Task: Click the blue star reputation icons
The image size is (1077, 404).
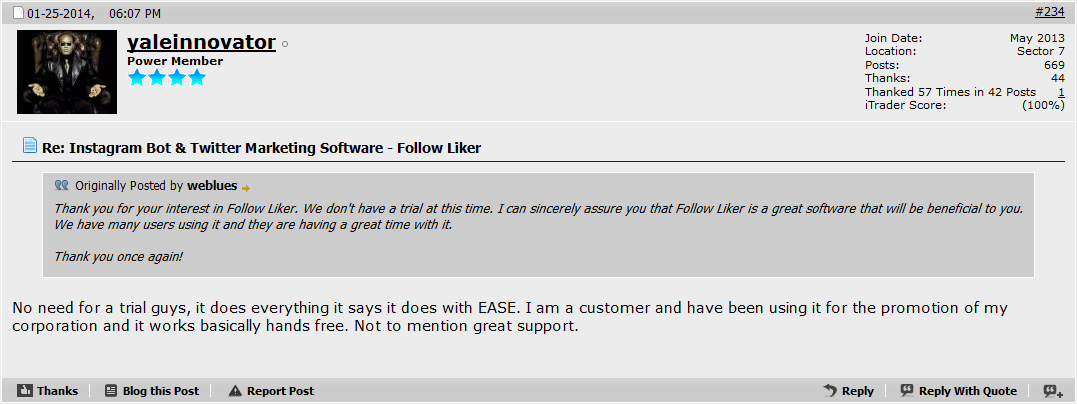Action: [167, 78]
